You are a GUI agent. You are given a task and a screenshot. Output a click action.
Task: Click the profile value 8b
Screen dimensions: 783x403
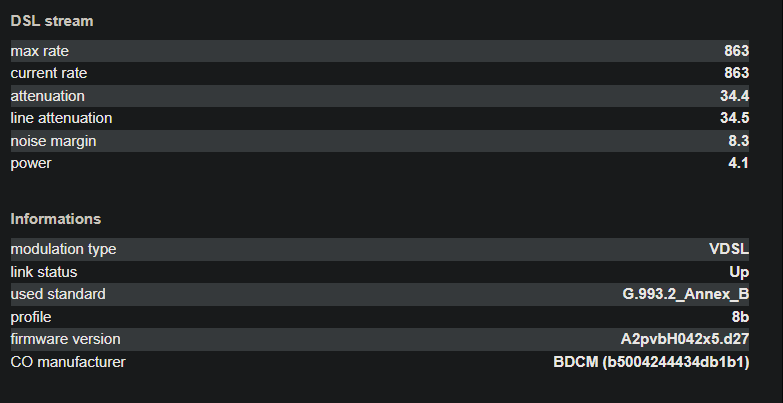[741, 317]
